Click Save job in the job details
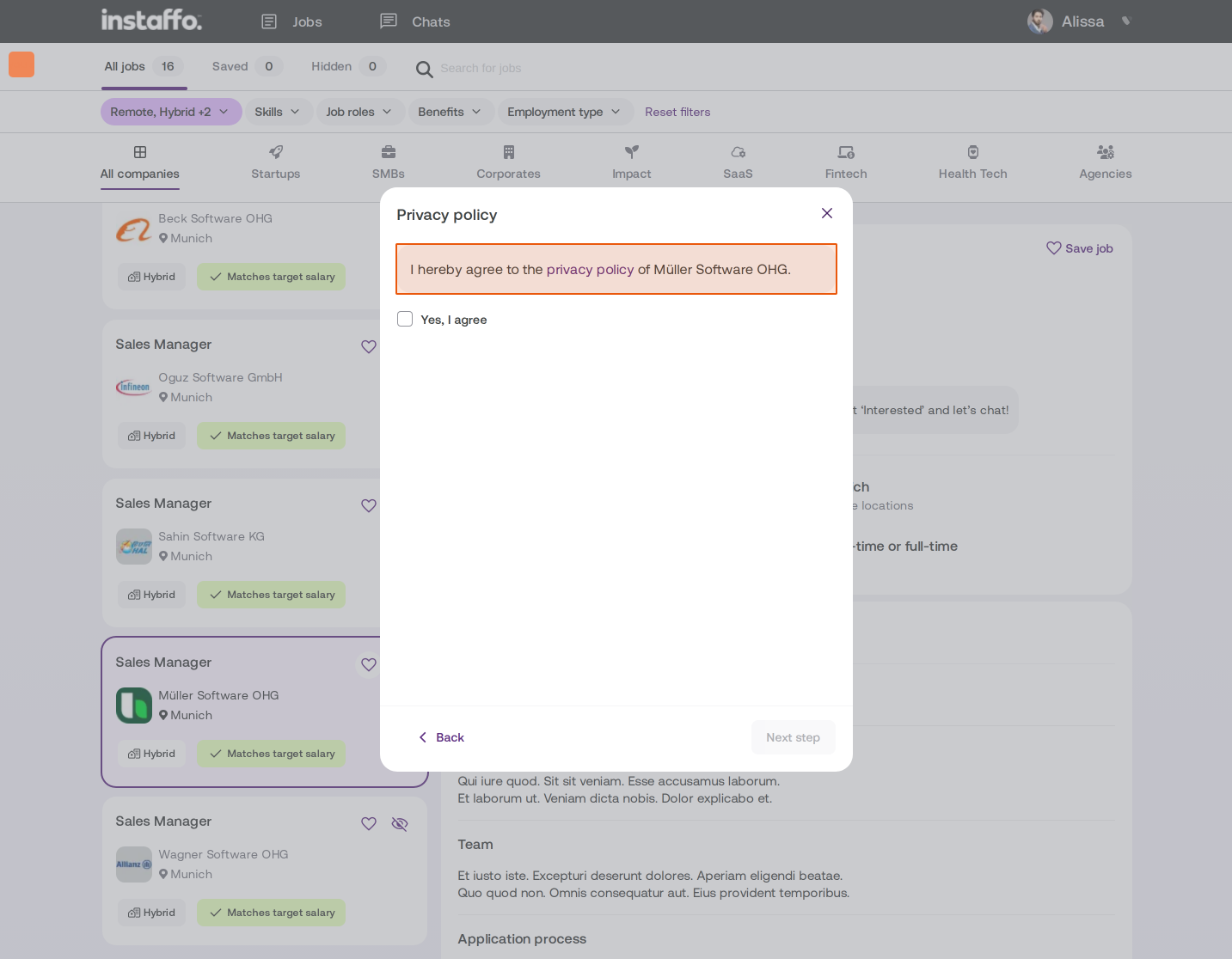 [1080, 248]
